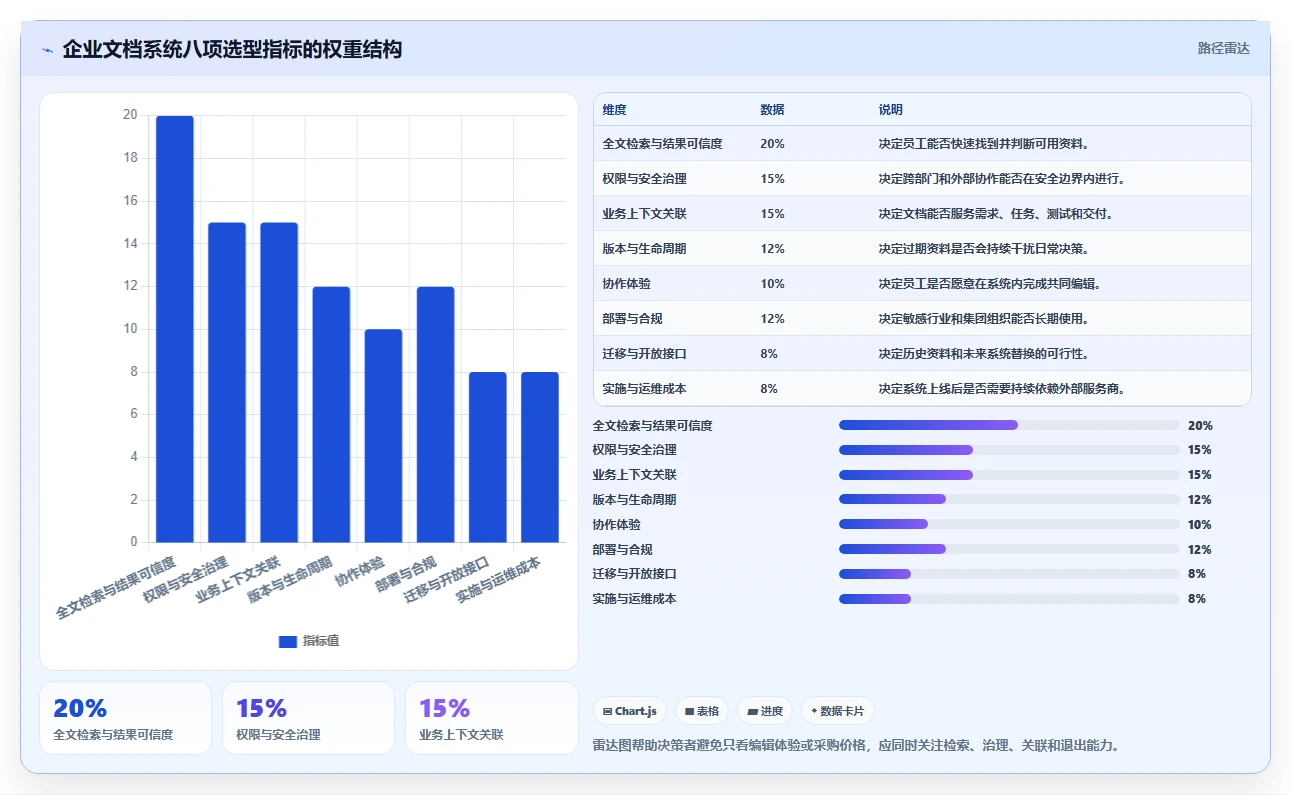Click description 决定员工是否愿意在系统内完成共同编辑
This screenshot has width=1291, height=795.
pos(989,284)
